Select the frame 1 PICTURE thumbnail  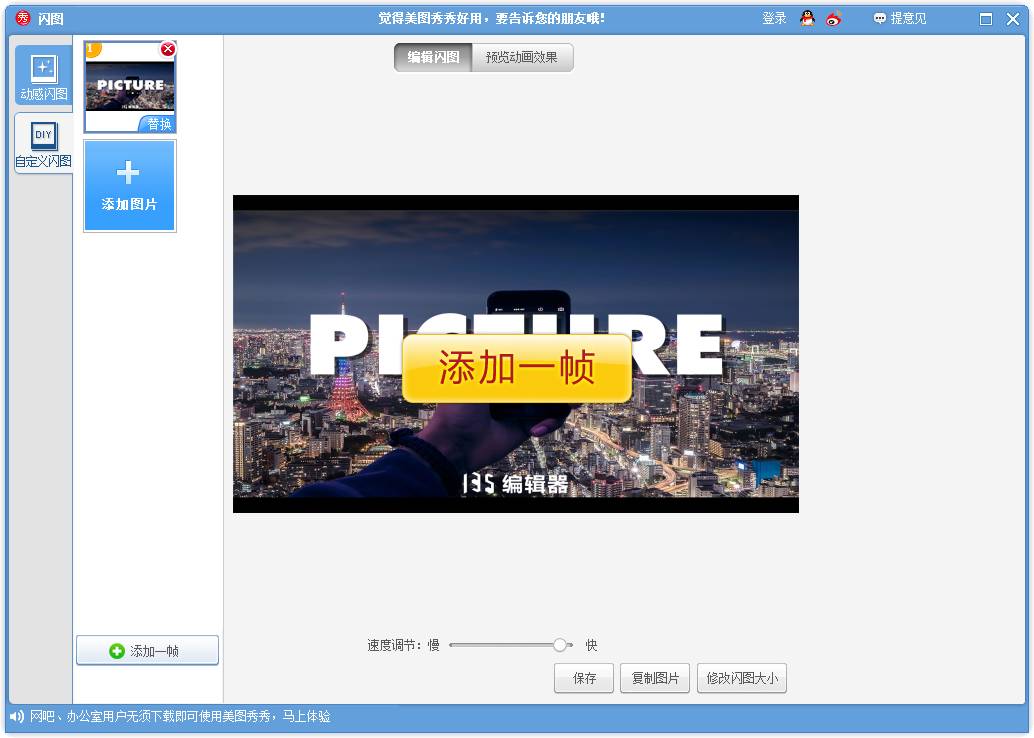(x=129, y=85)
